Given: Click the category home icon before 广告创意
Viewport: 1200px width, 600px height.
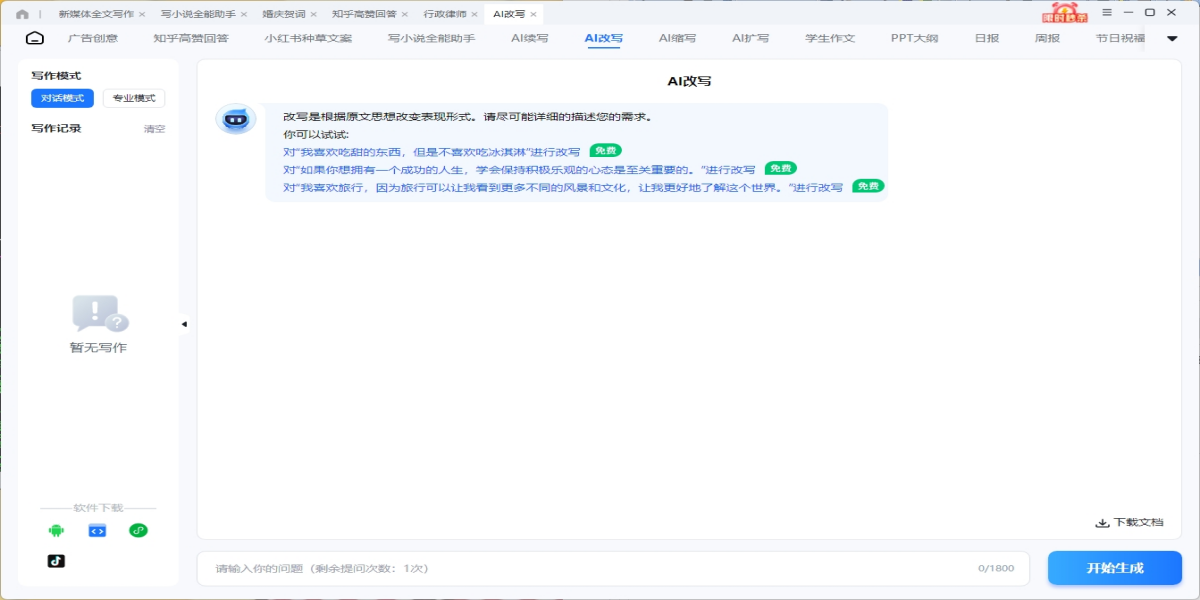Looking at the screenshot, I should (35, 38).
